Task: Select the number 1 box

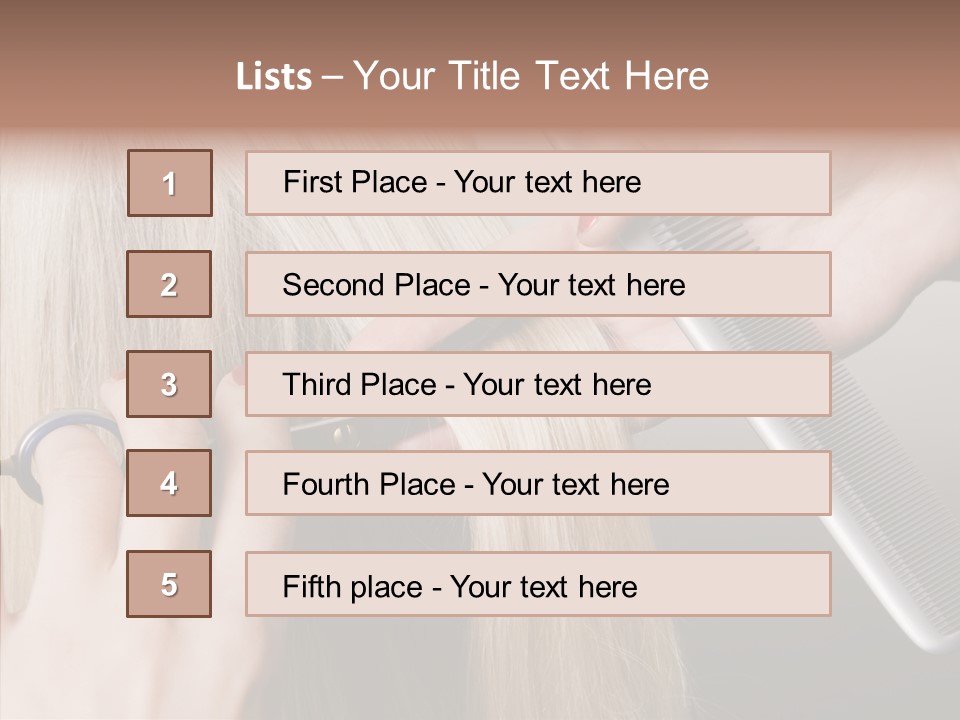Action: pyautogui.click(x=170, y=183)
